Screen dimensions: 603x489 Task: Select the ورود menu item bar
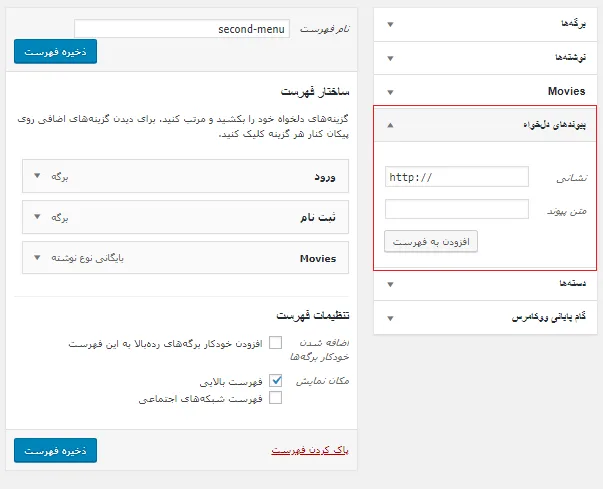click(185, 176)
